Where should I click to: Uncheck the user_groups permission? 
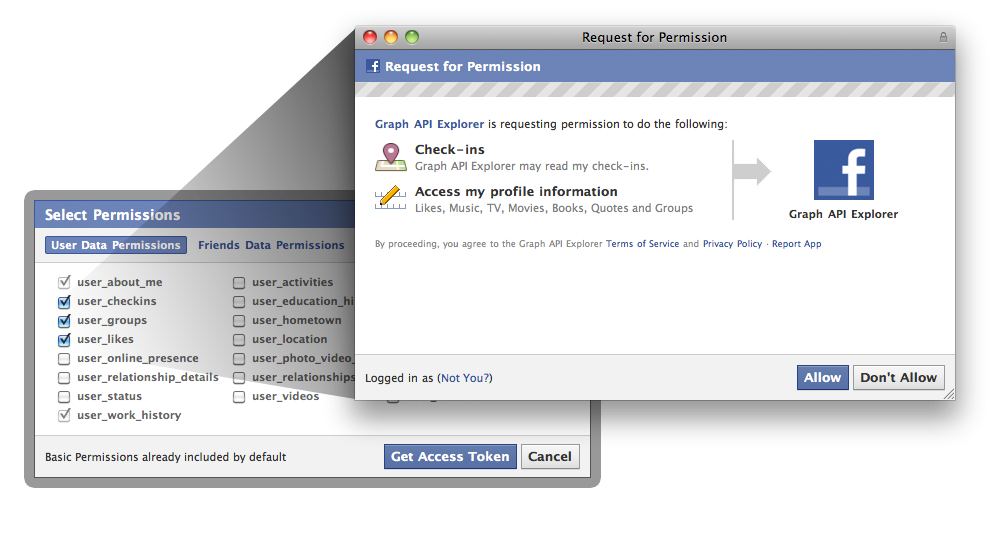(x=64, y=321)
